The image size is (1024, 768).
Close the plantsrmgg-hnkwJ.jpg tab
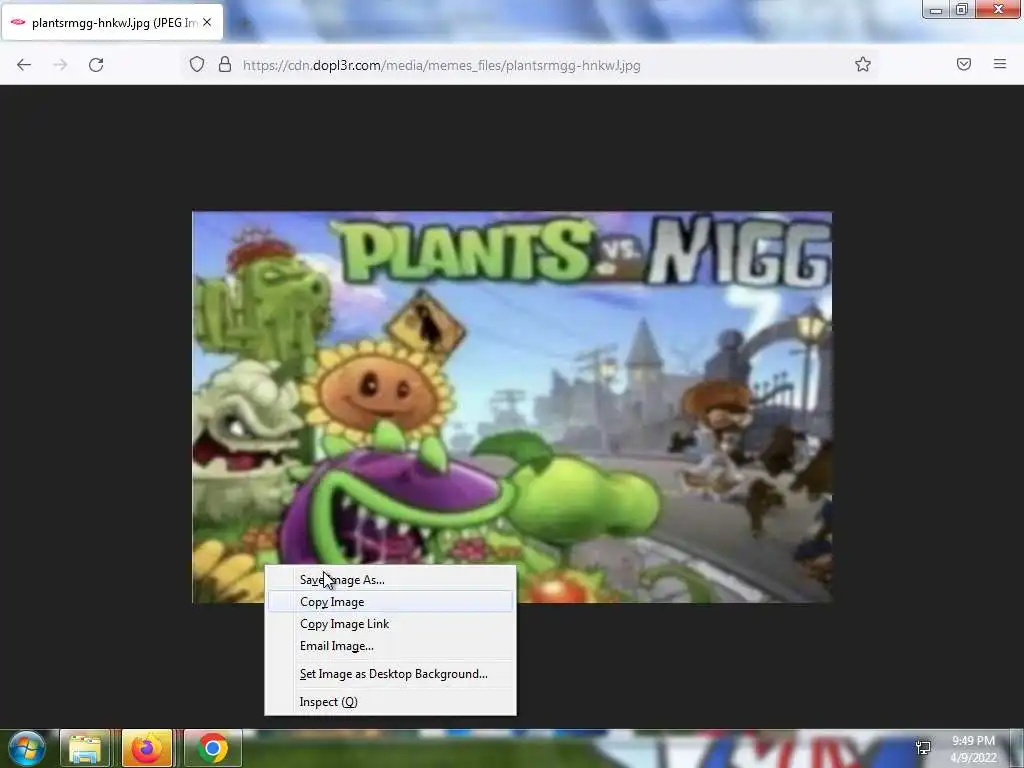(x=207, y=22)
